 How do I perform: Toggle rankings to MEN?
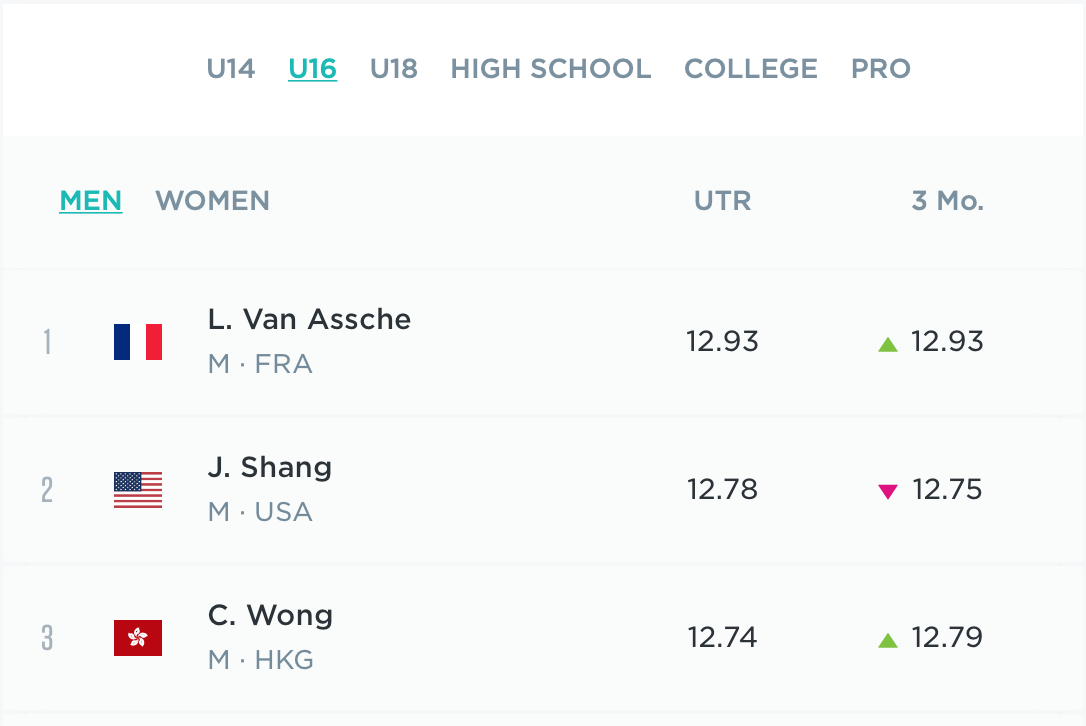tap(91, 200)
